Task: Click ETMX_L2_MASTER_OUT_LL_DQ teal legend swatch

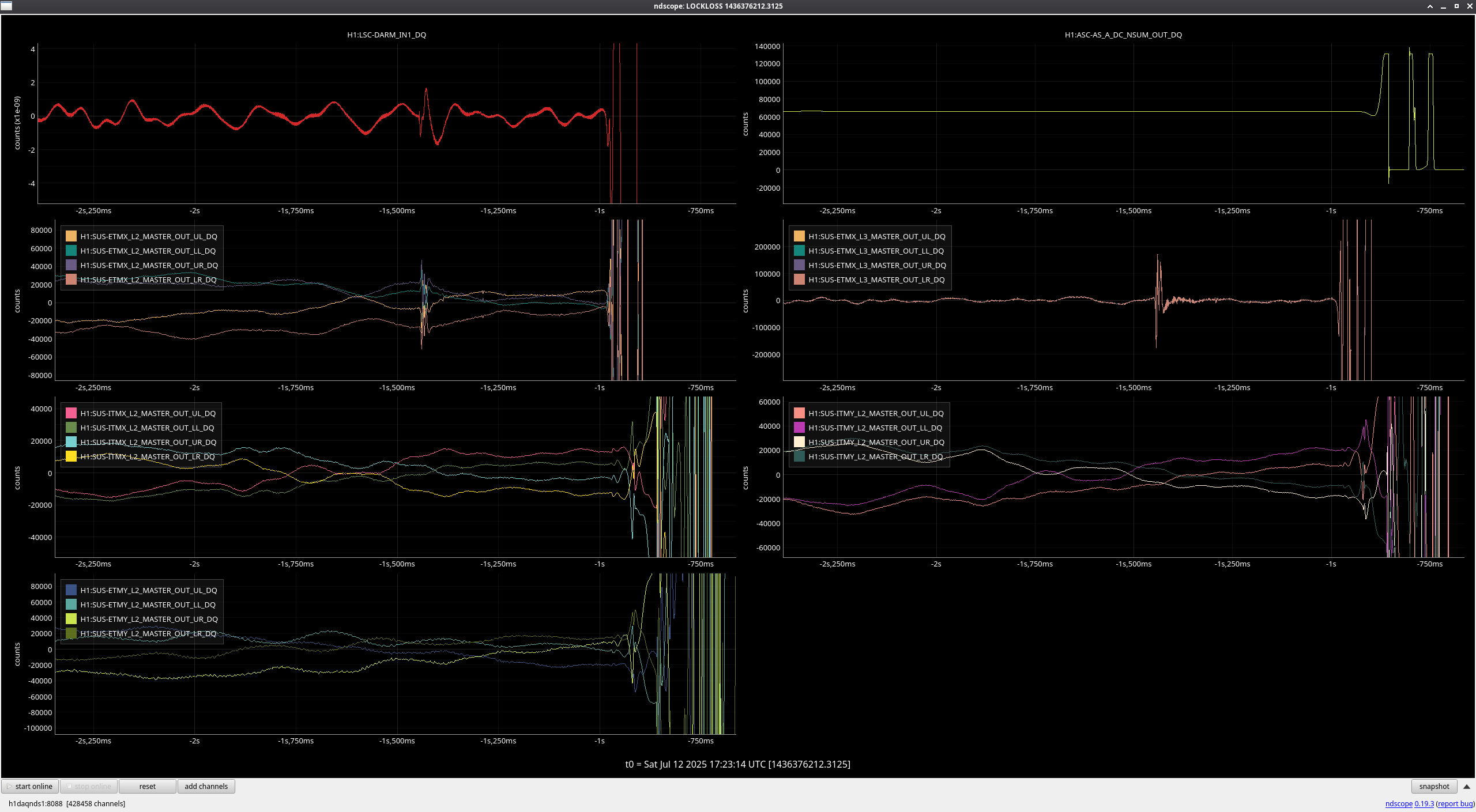Action: 71,251
